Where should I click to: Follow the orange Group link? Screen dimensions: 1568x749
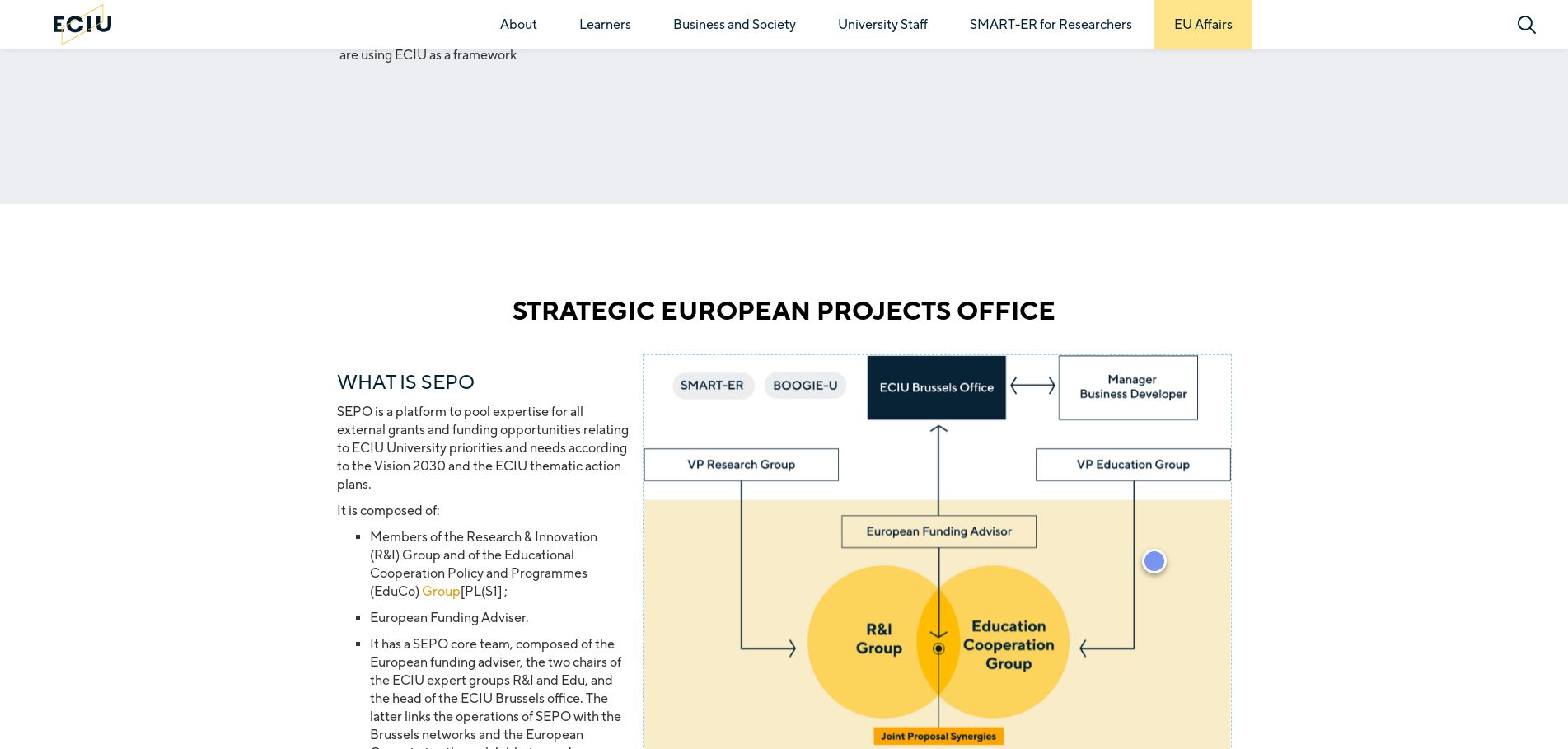pyautogui.click(x=441, y=592)
